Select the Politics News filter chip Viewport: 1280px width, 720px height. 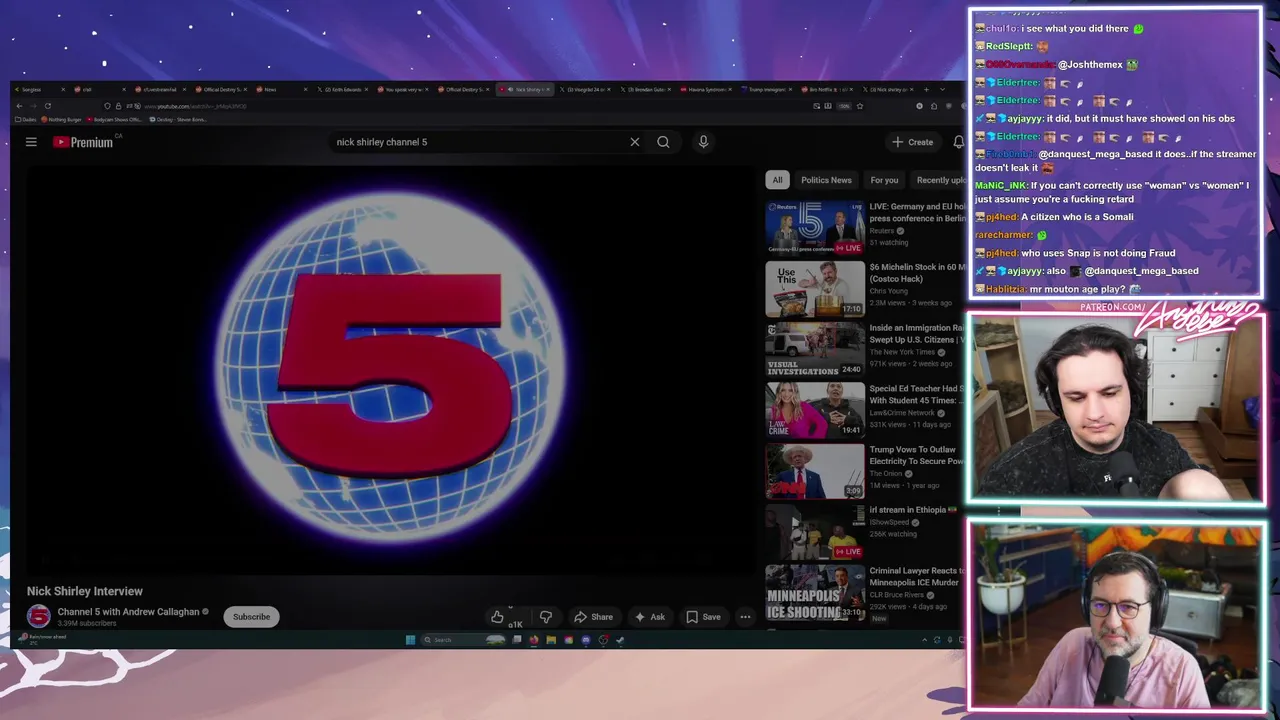[826, 180]
